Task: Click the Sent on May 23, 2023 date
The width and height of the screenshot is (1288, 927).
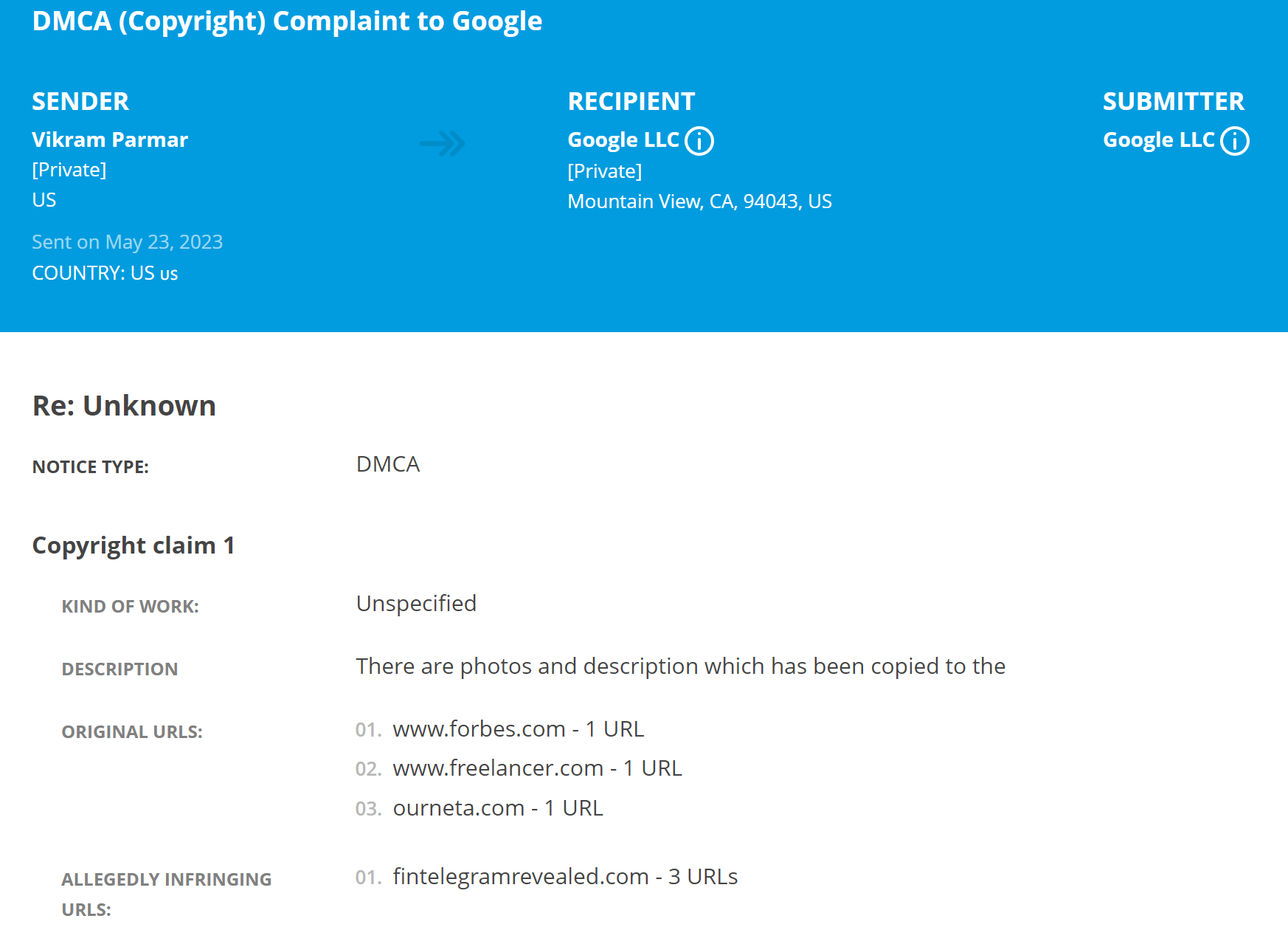Action: pos(127,242)
